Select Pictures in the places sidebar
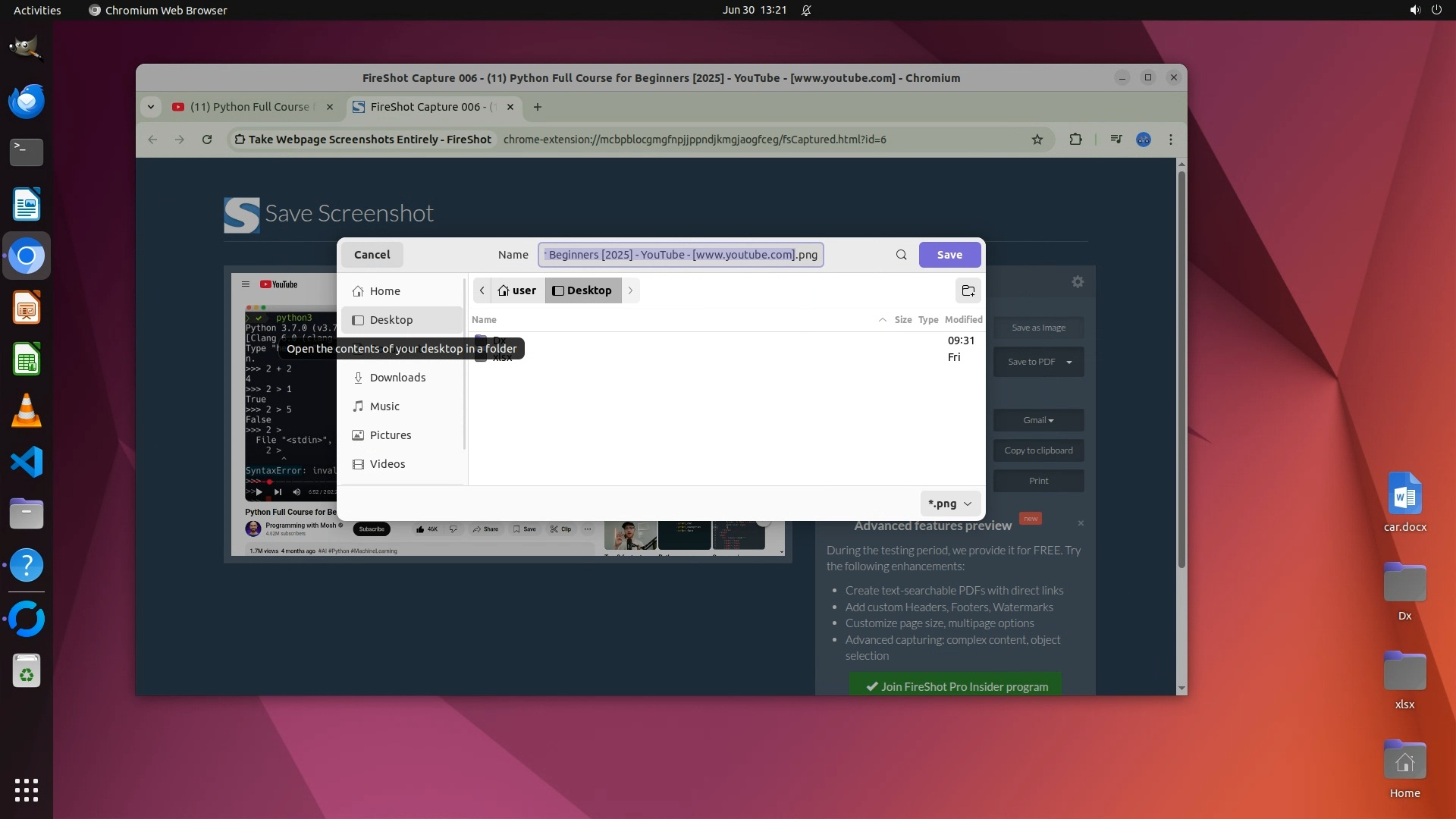Viewport: 1456px width, 819px height. (391, 435)
